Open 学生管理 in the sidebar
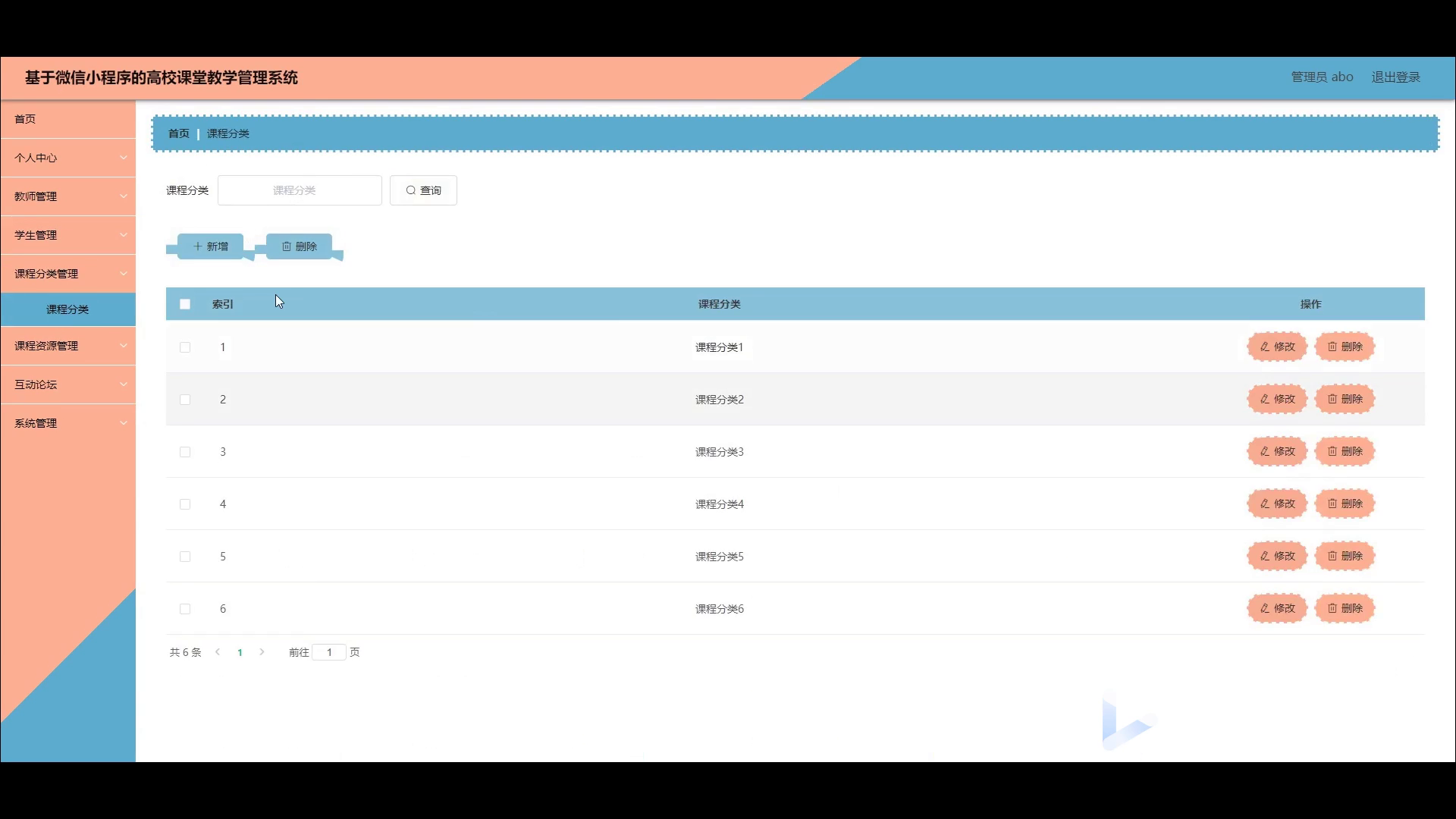This screenshot has height=819, width=1456. pyautogui.click(x=67, y=235)
